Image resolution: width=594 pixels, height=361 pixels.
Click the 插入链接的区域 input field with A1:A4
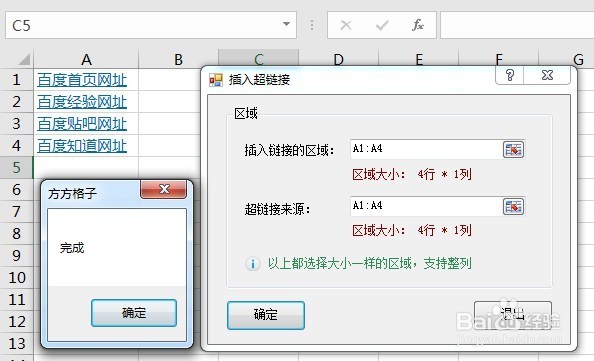(427, 149)
